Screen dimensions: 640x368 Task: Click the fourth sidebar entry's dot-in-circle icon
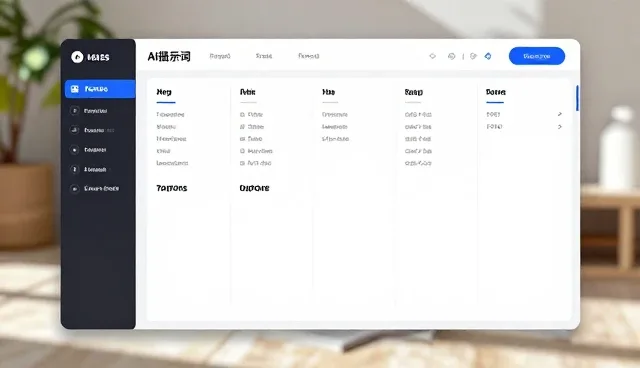pos(74,150)
